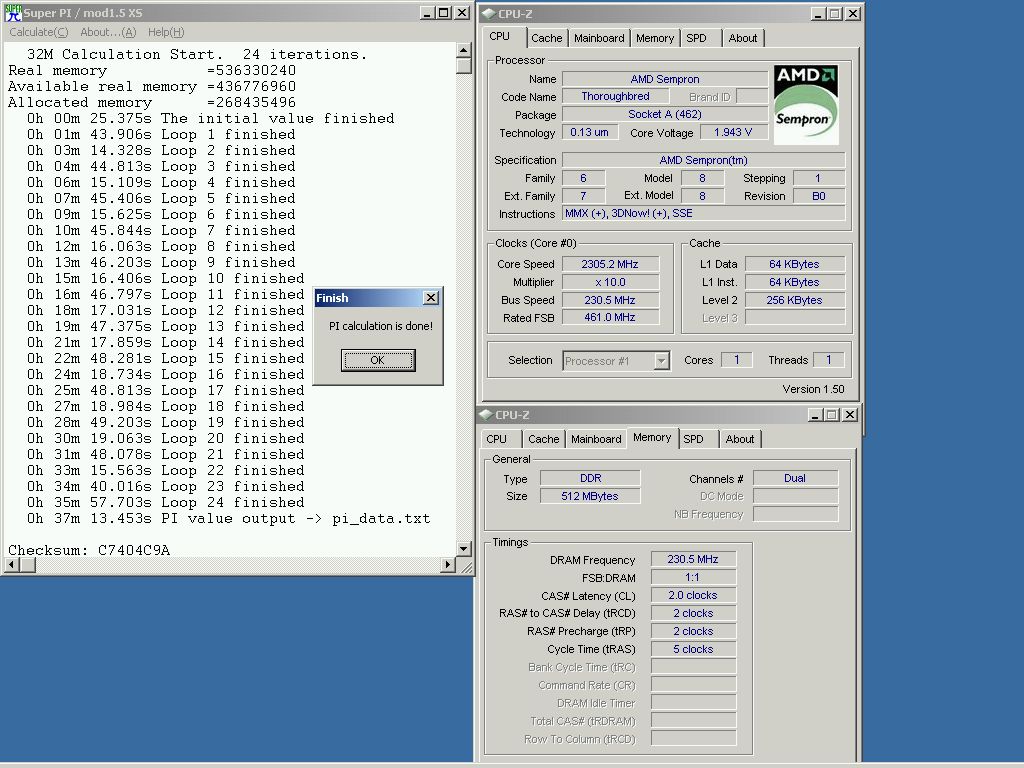Screen dimensions: 1024x768
Task: Open About tab in lower CPU-Z
Action: tap(739, 439)
